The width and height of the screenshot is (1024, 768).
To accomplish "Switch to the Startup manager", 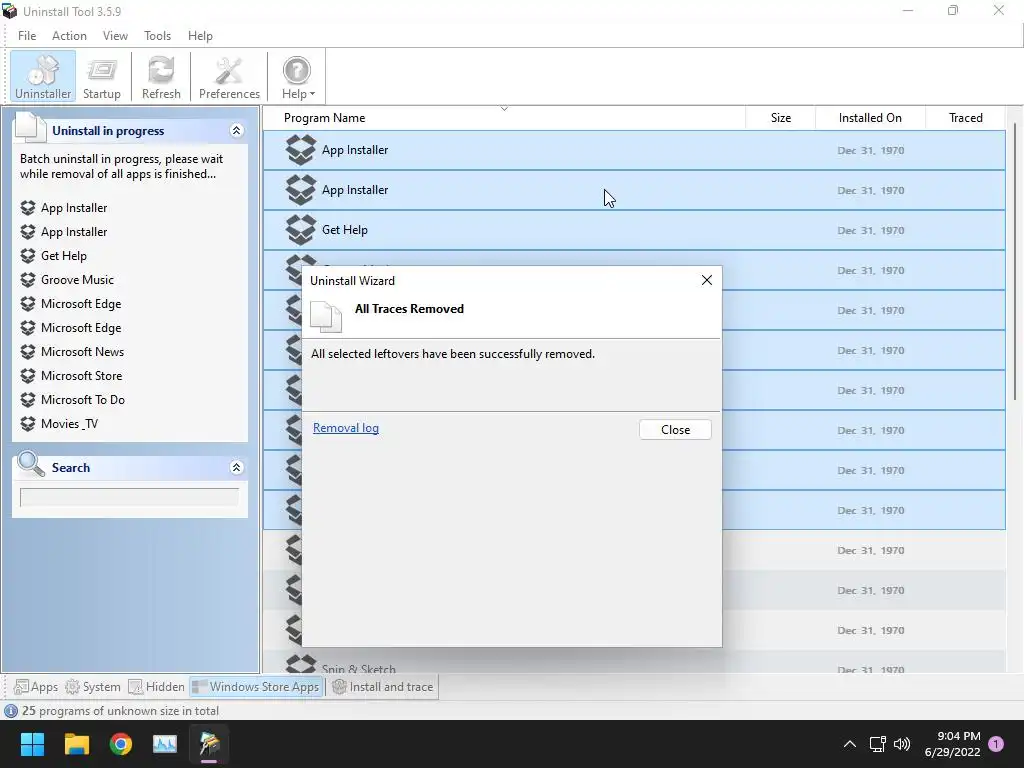I will (102, 76).
